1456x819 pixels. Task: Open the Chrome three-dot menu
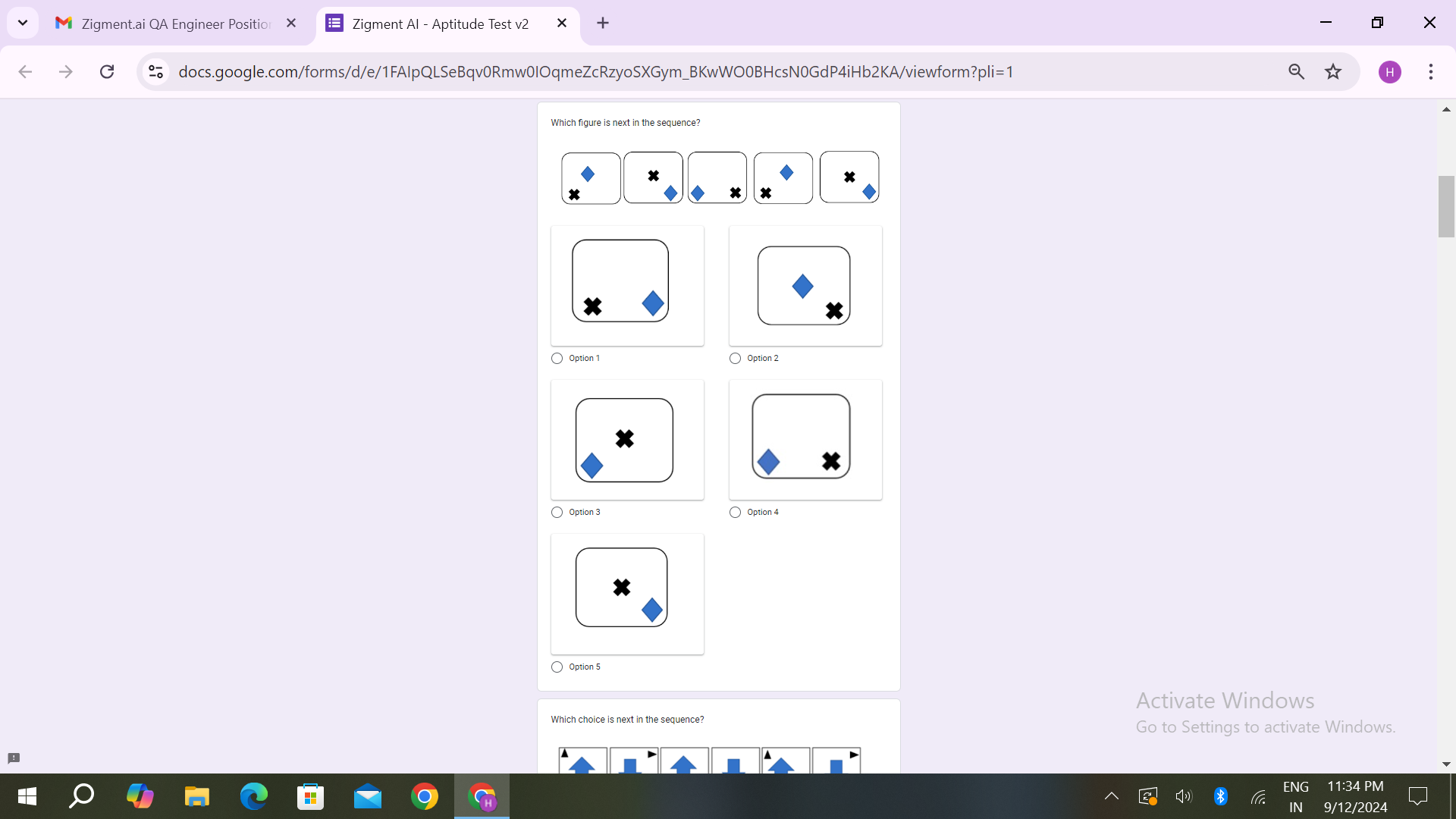(x=1430, y=71)
